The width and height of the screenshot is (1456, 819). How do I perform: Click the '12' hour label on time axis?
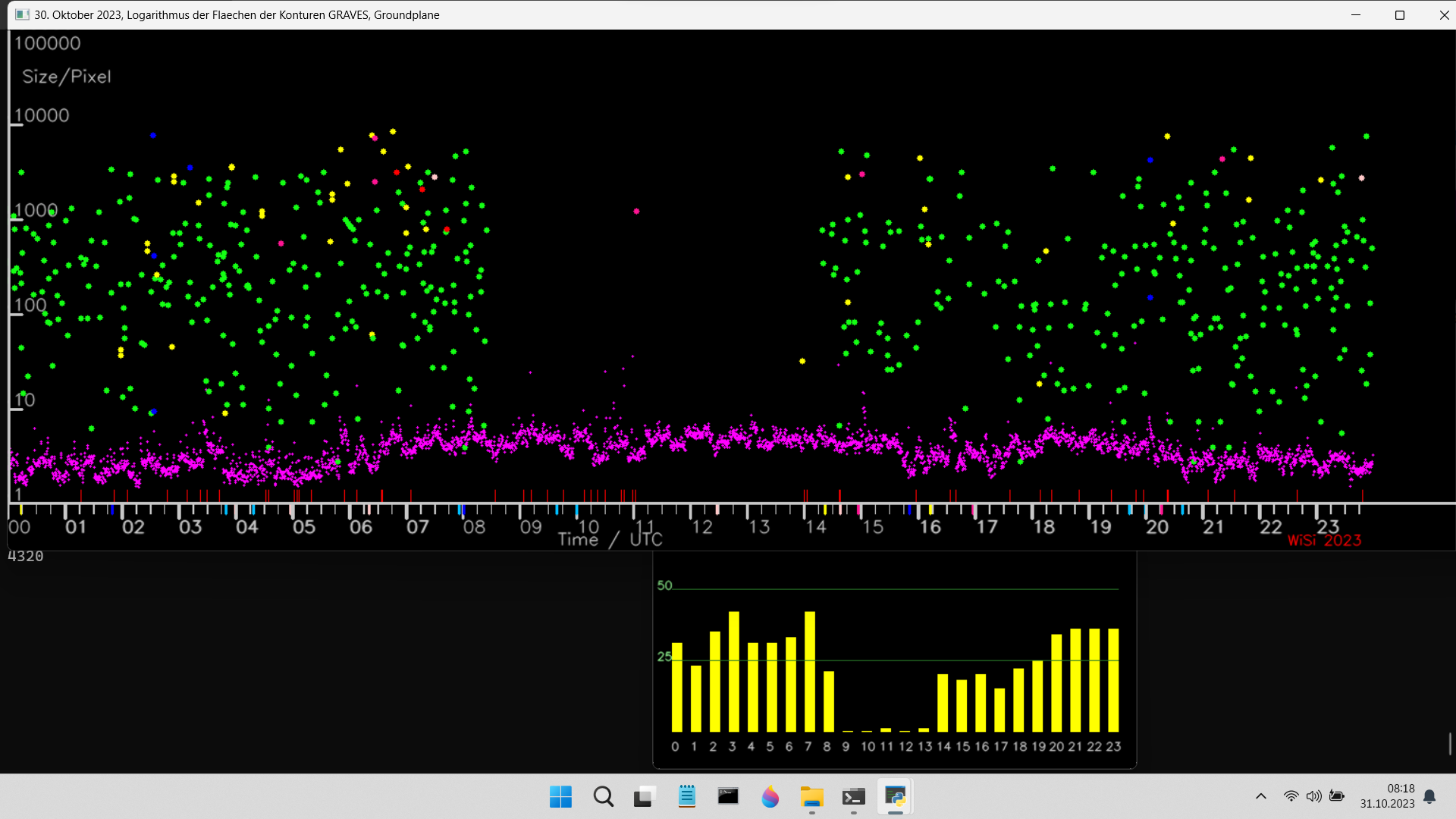[x=702, y=527]
